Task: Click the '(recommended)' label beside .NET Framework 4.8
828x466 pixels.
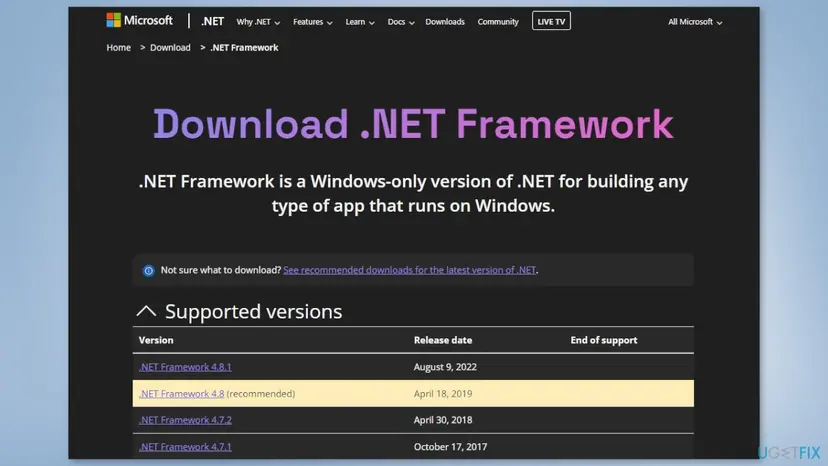Action: [x=261, y=394]
